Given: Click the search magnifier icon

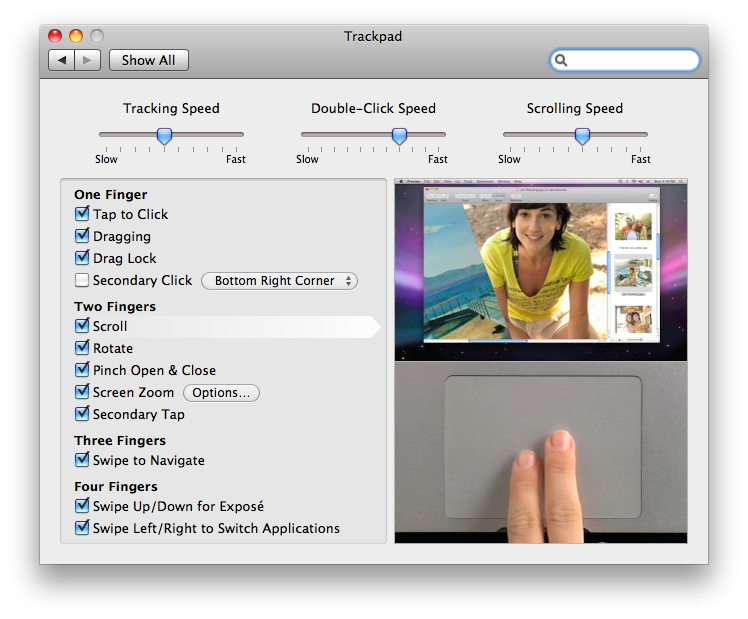Looking at the screenshot, I should pos(562,60).
